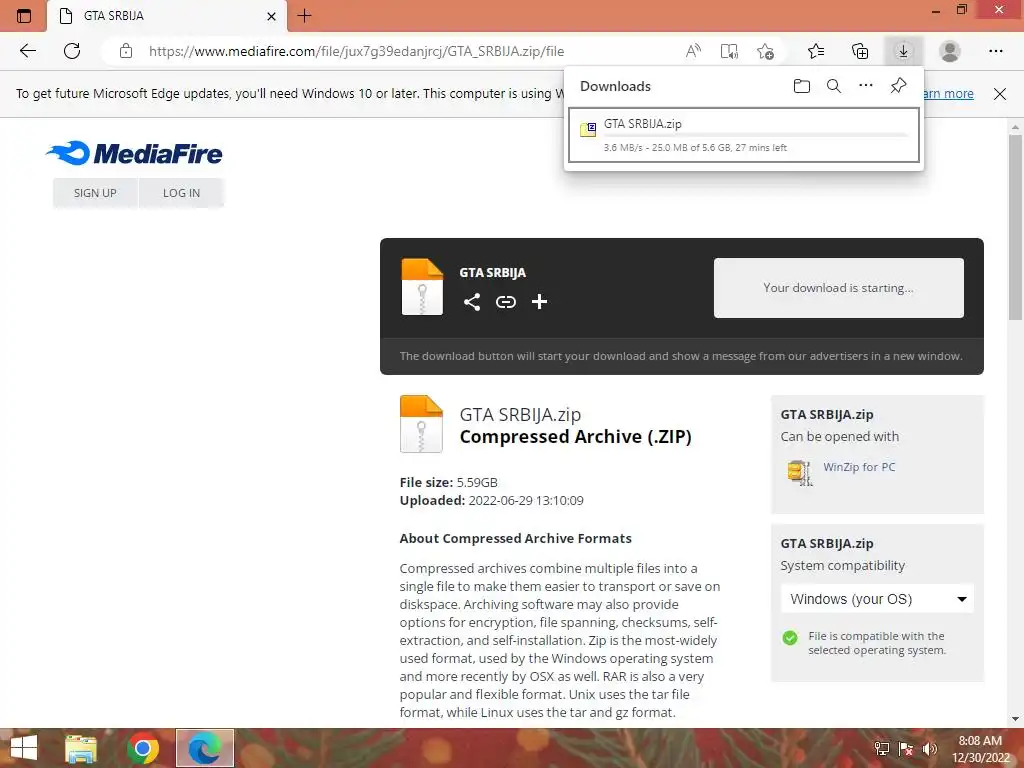Viewport: 1024px width, 768px height.
Task: Open Immersive Reader icon in address bar
Action: (729, 51)
